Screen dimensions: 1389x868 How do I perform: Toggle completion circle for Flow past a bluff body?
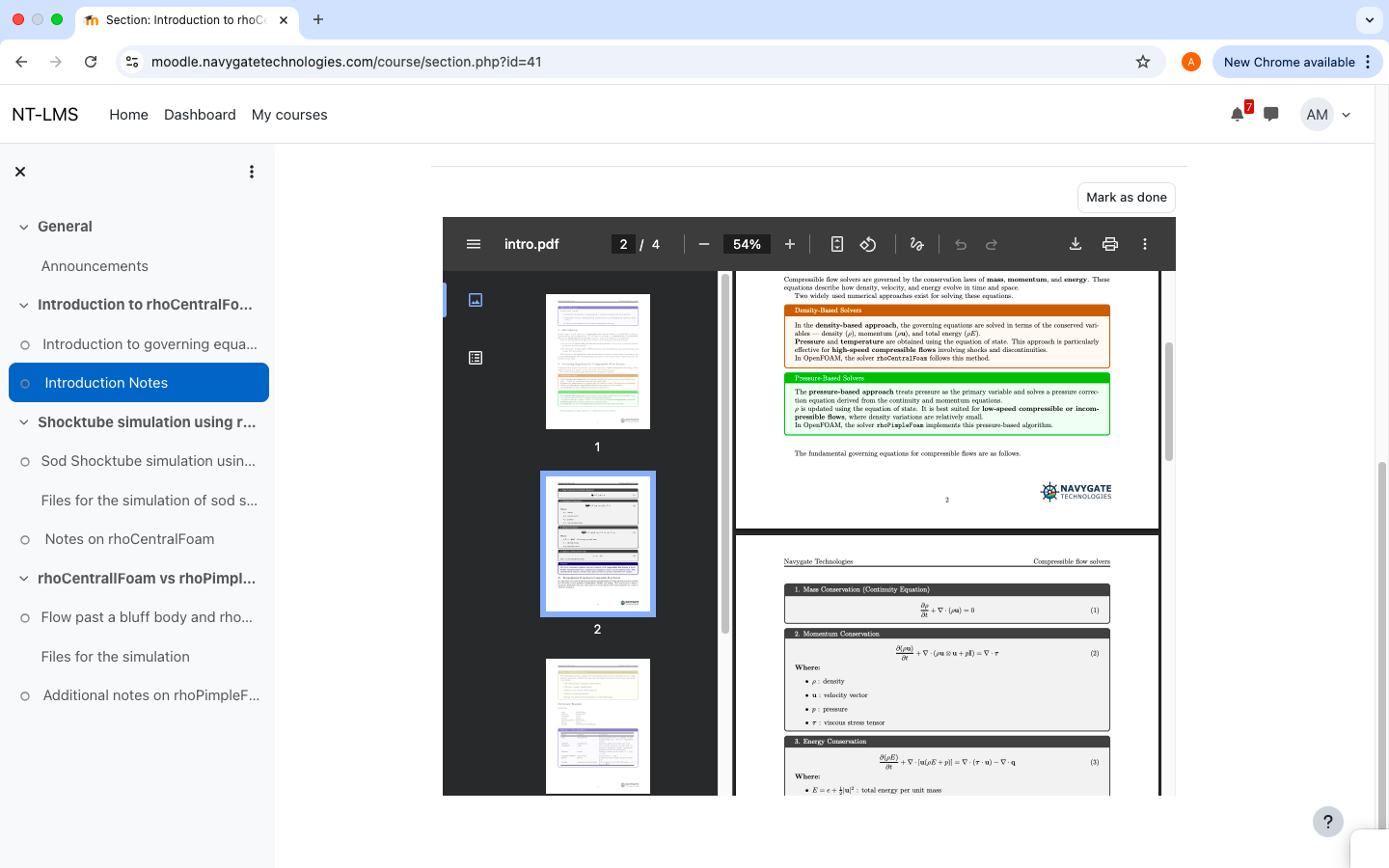(x=25, y=618)
